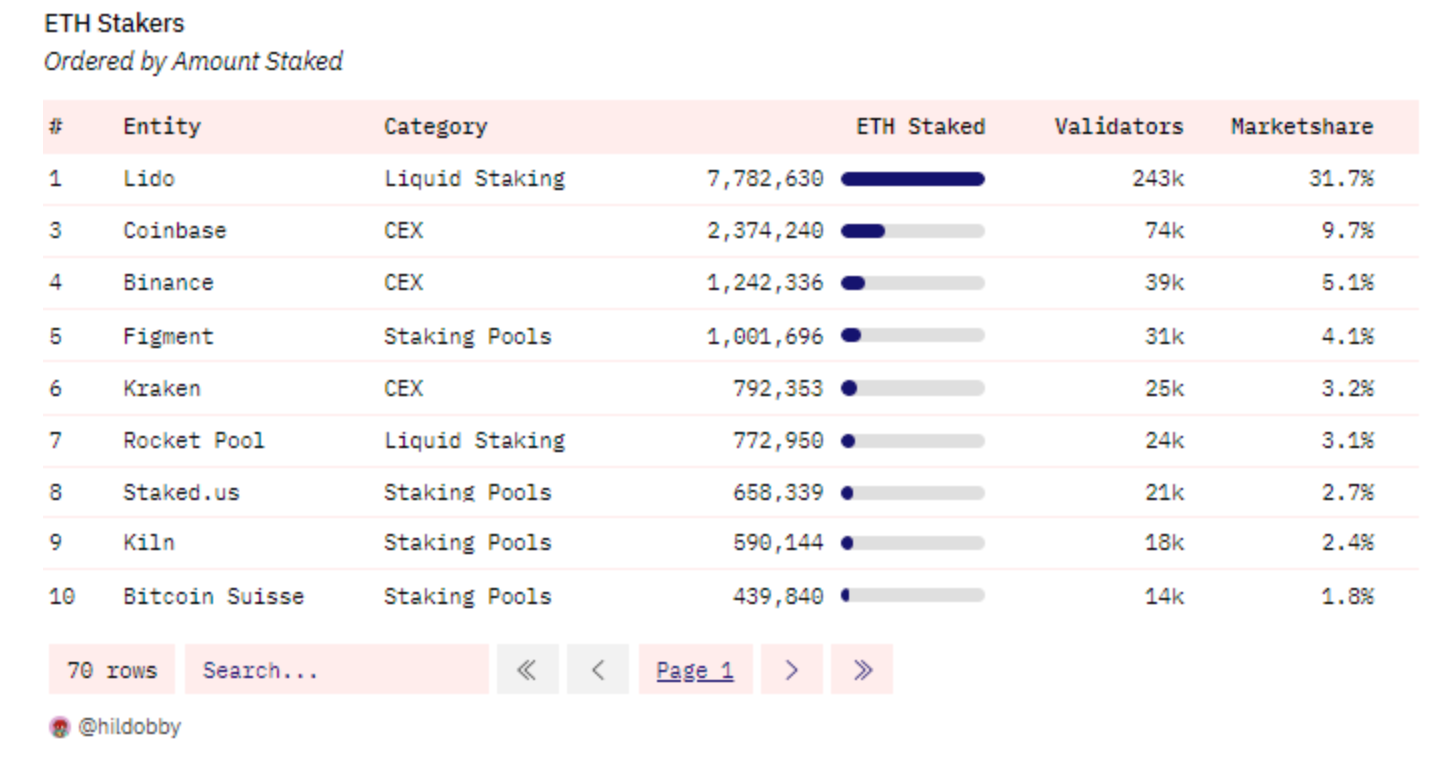Focus the Search input field

coord(336,670)
